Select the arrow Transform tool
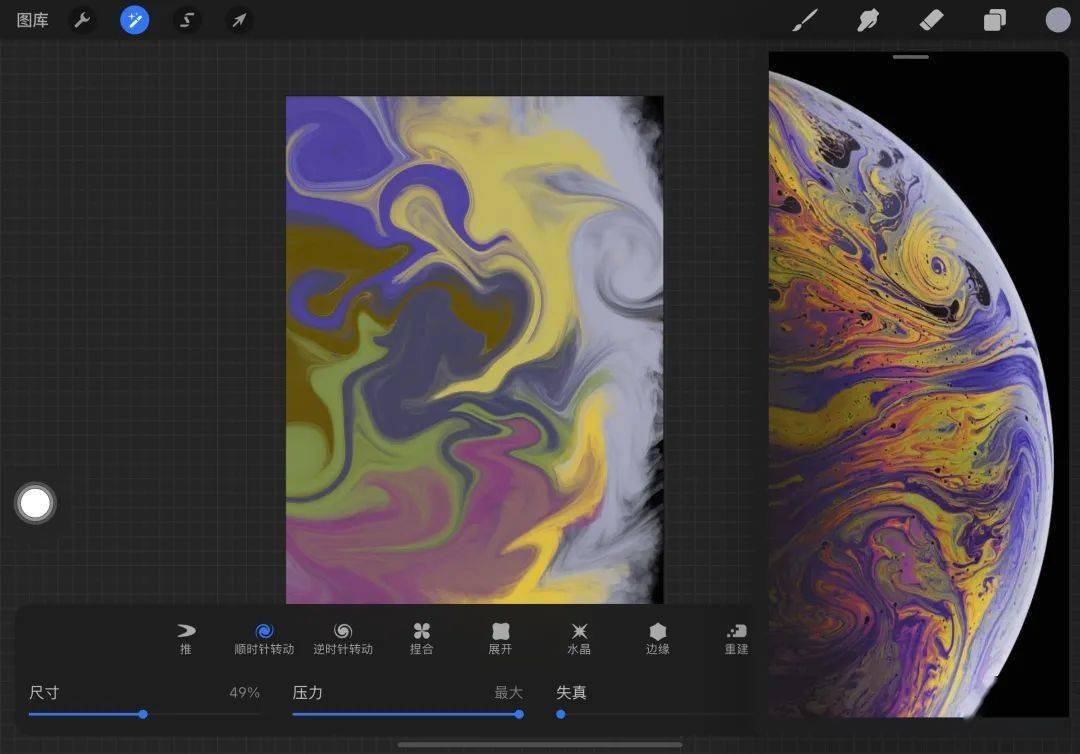1080x754 pixels. (239, 21)
